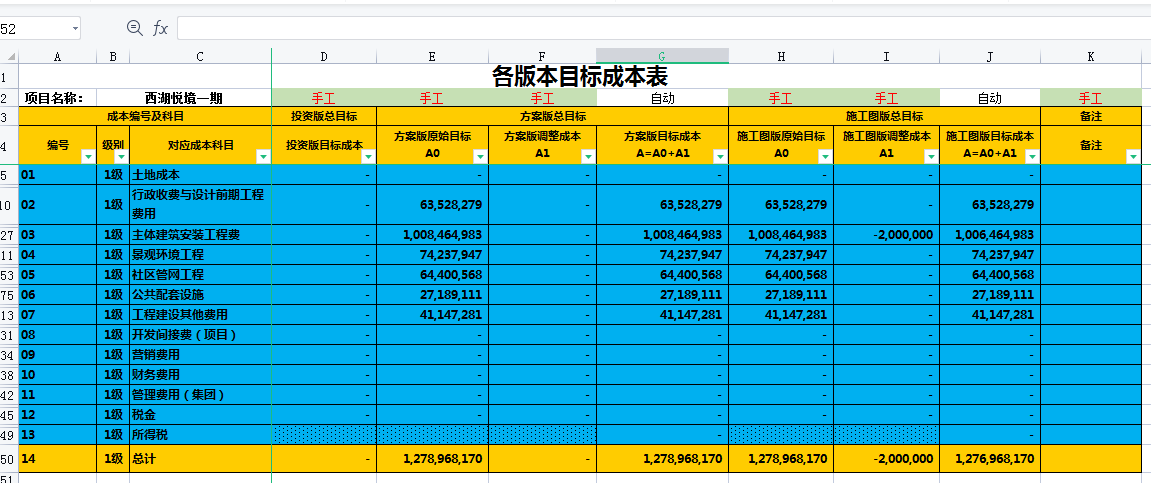Select the 景观环境工程 cell

[200, 255]
